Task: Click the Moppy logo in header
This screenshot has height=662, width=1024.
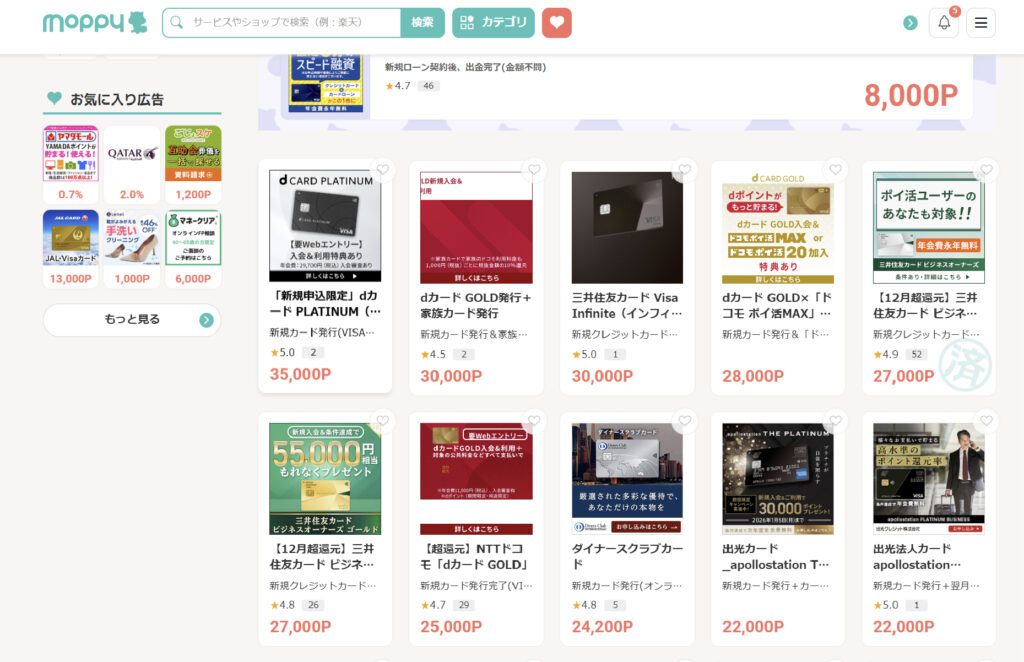Action: click(95, 22)
